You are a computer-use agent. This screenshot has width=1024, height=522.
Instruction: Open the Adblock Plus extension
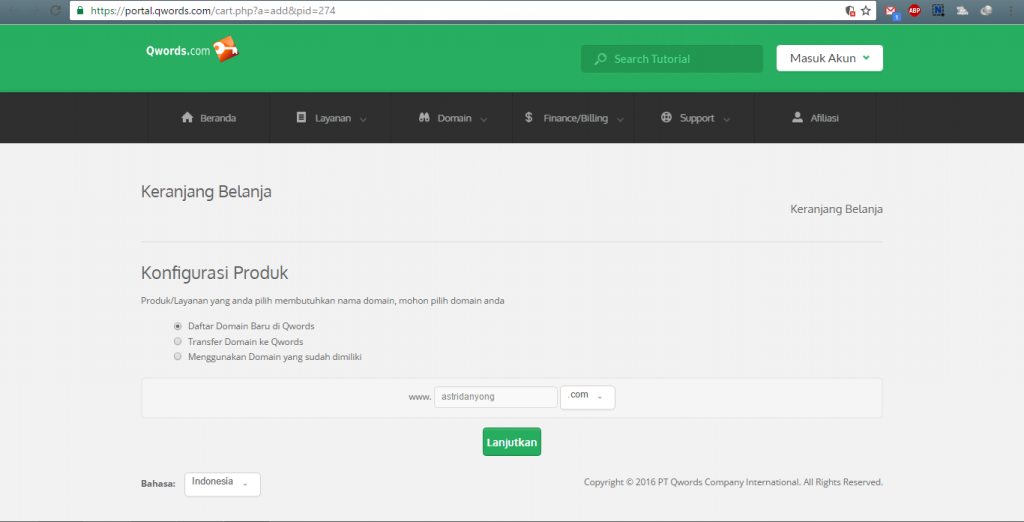tap(914, 11)
